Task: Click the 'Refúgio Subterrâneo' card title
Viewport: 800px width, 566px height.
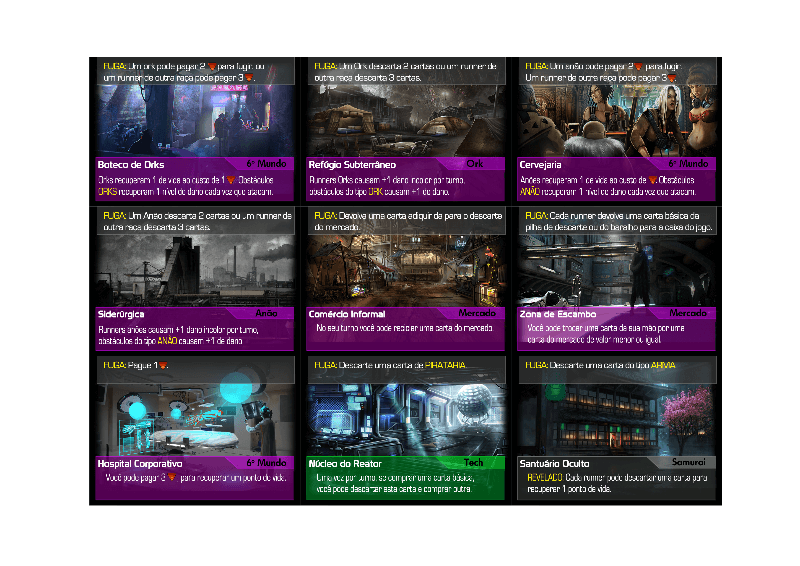Action: coord(352,165)
